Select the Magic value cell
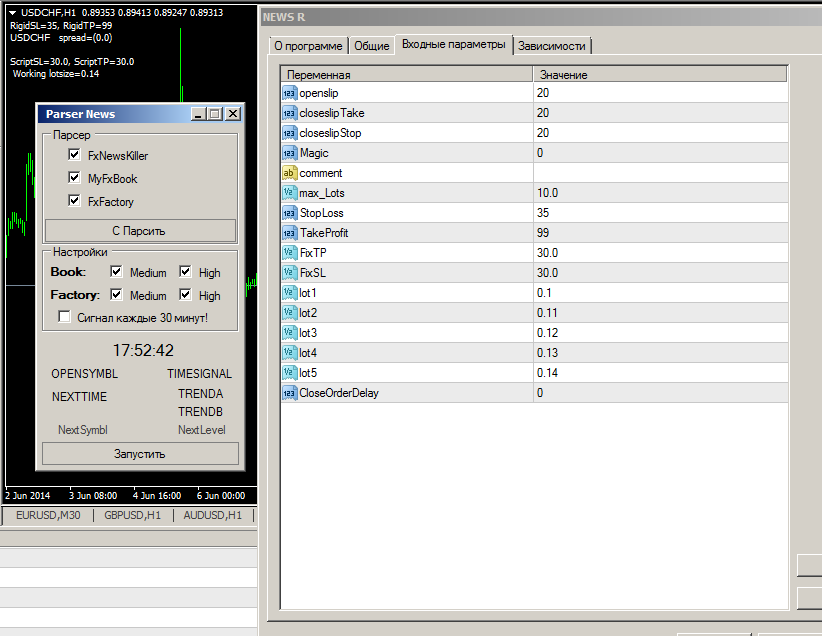 coord(661,153)
